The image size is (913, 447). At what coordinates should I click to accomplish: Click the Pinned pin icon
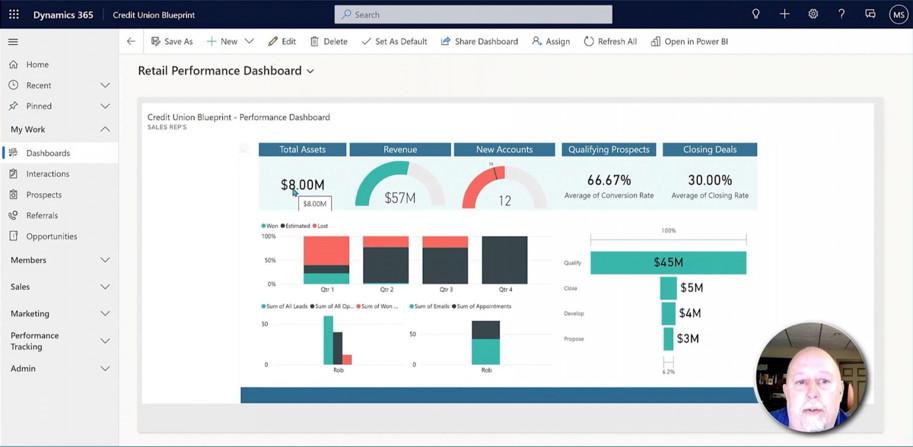point(13,106)
